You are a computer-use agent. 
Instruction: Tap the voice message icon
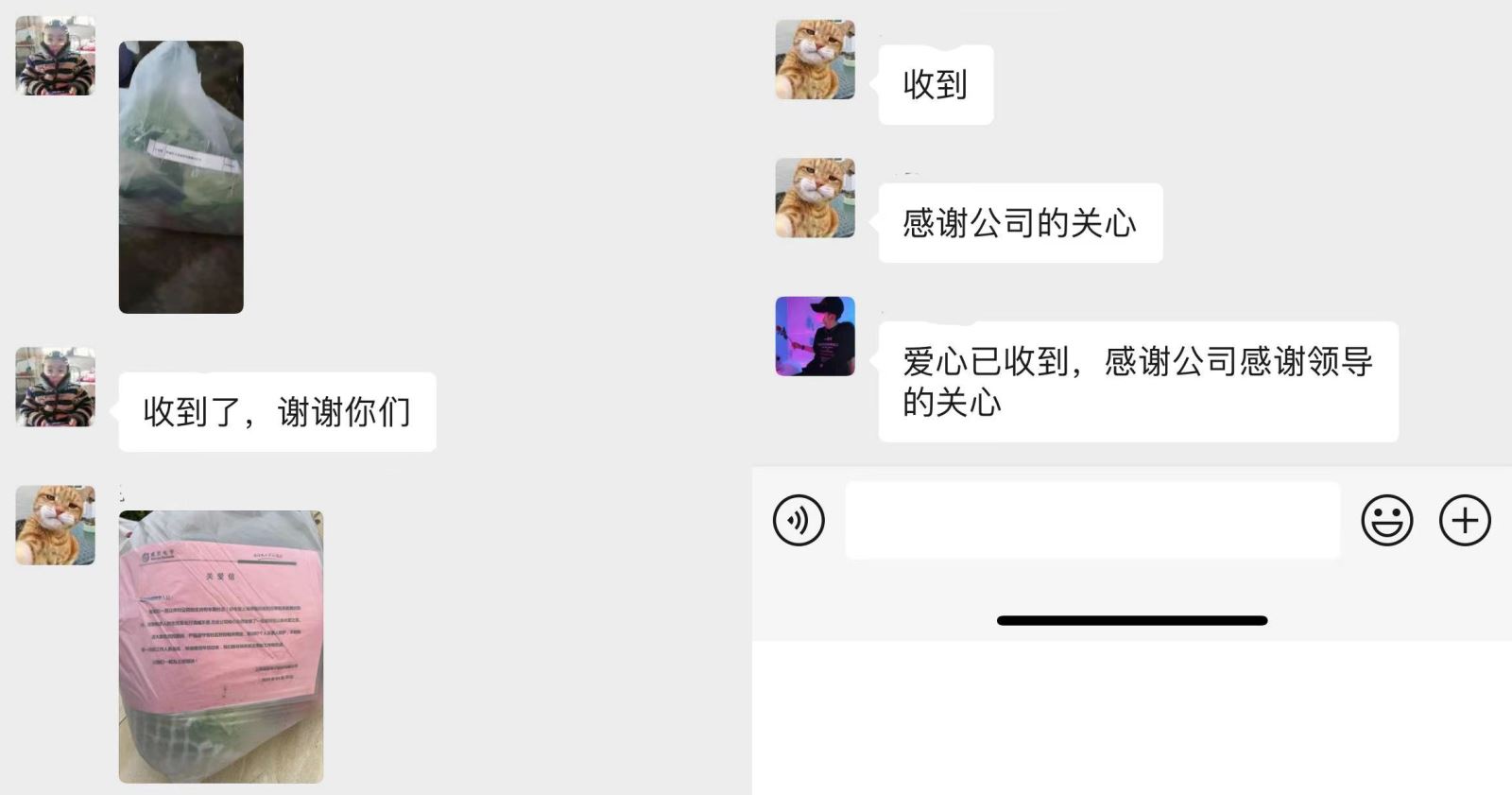tap(799, 521)
